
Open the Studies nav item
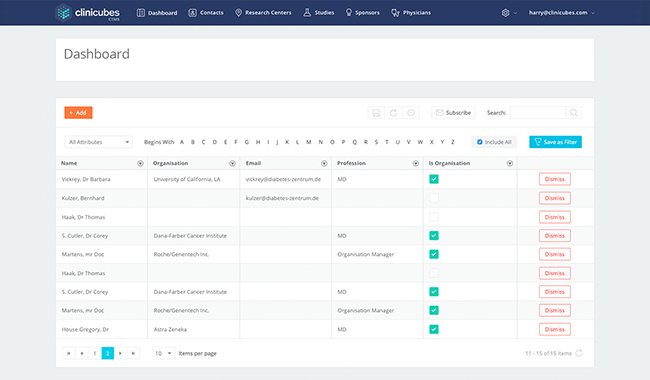coord(318,13)
